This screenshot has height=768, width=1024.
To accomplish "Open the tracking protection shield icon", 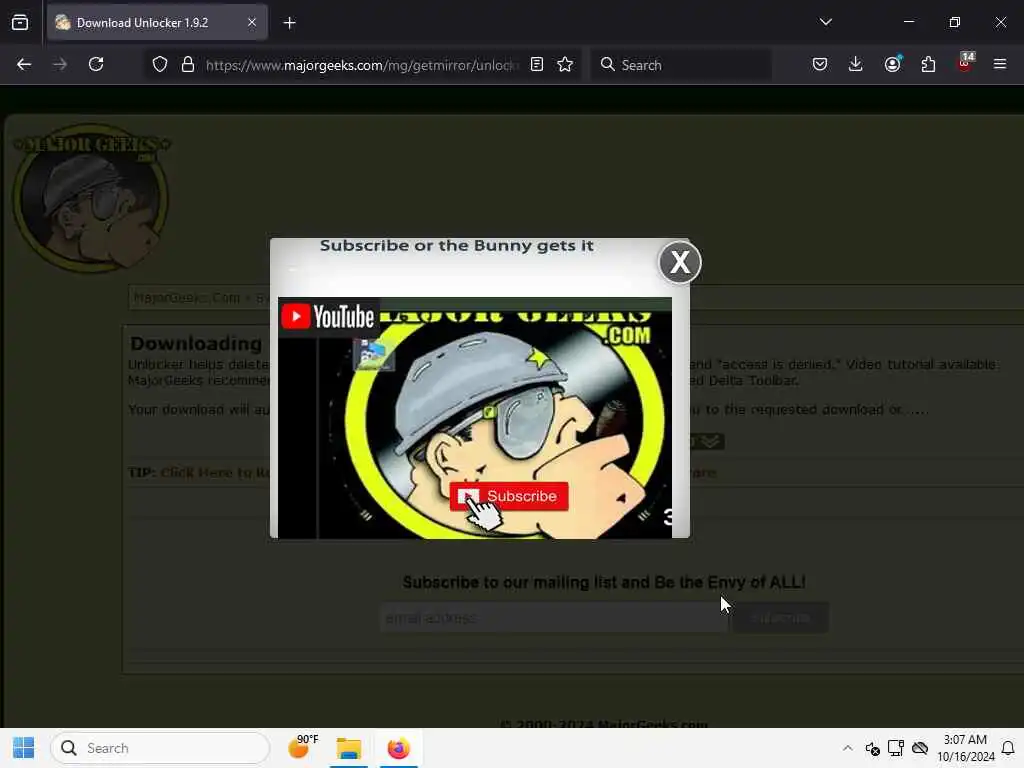I will pyautogui.click(x=160, y=64).
